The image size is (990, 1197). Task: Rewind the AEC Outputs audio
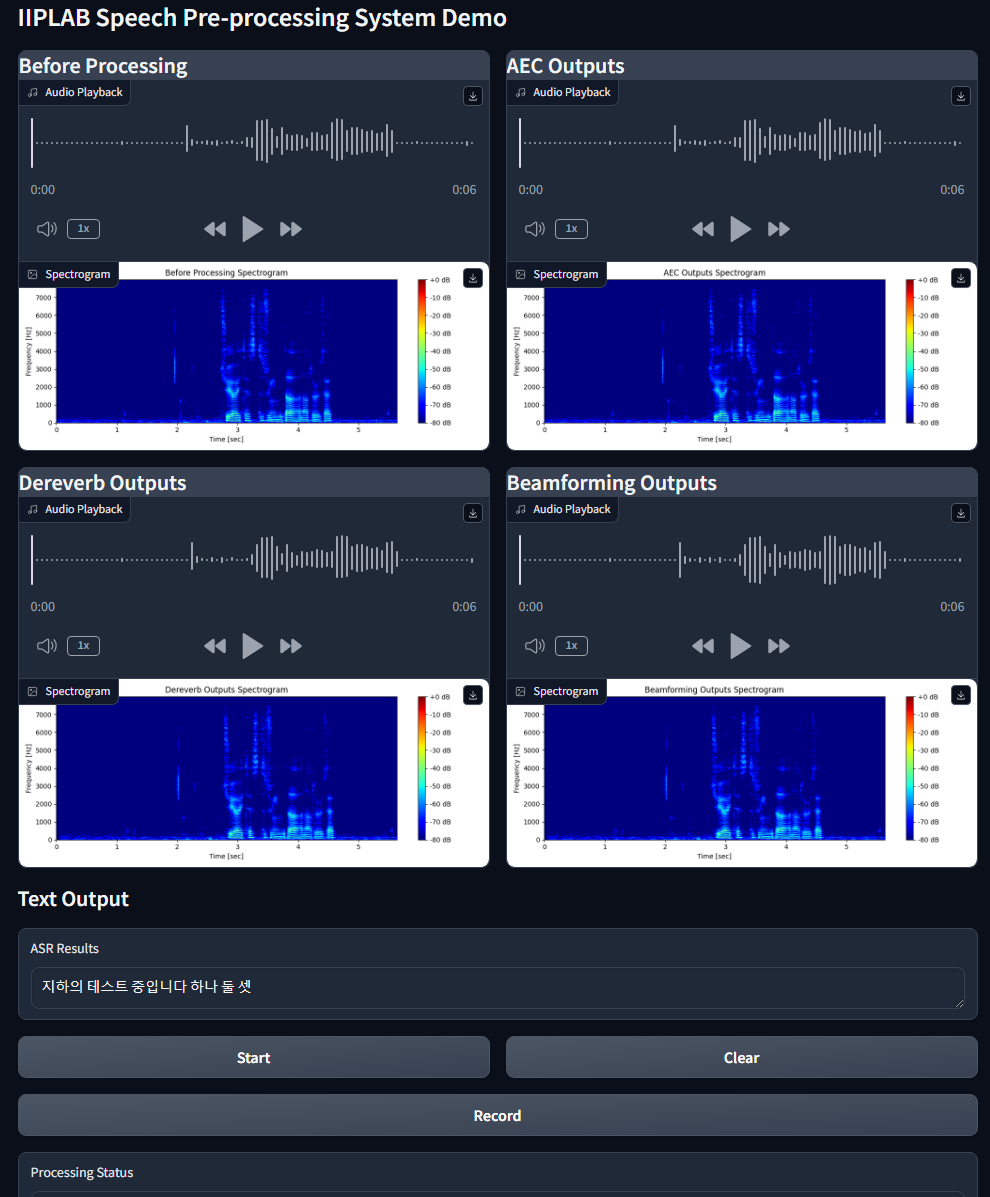703,229
